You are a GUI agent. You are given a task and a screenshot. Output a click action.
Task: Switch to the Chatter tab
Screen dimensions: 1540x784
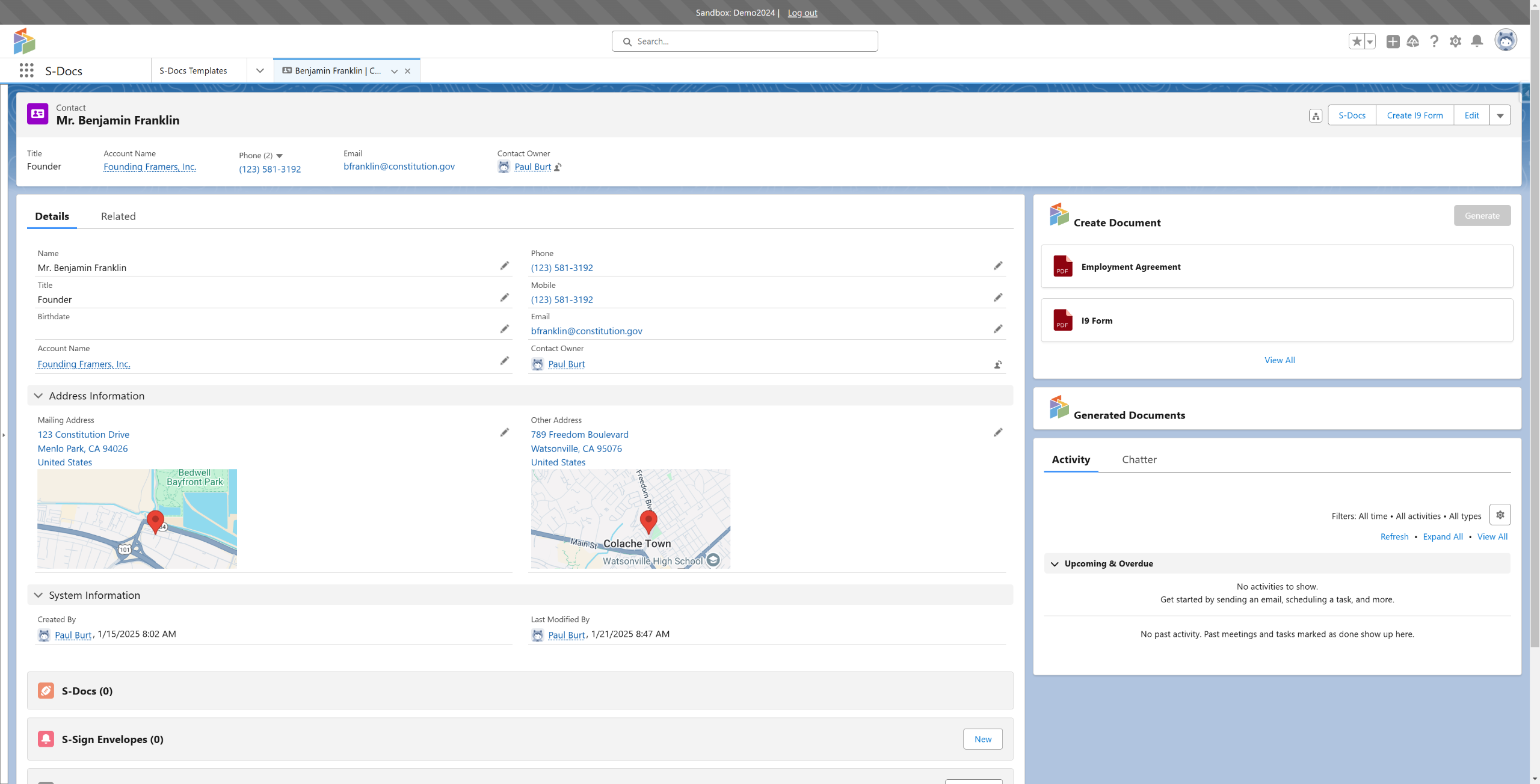click(1139, 460)
